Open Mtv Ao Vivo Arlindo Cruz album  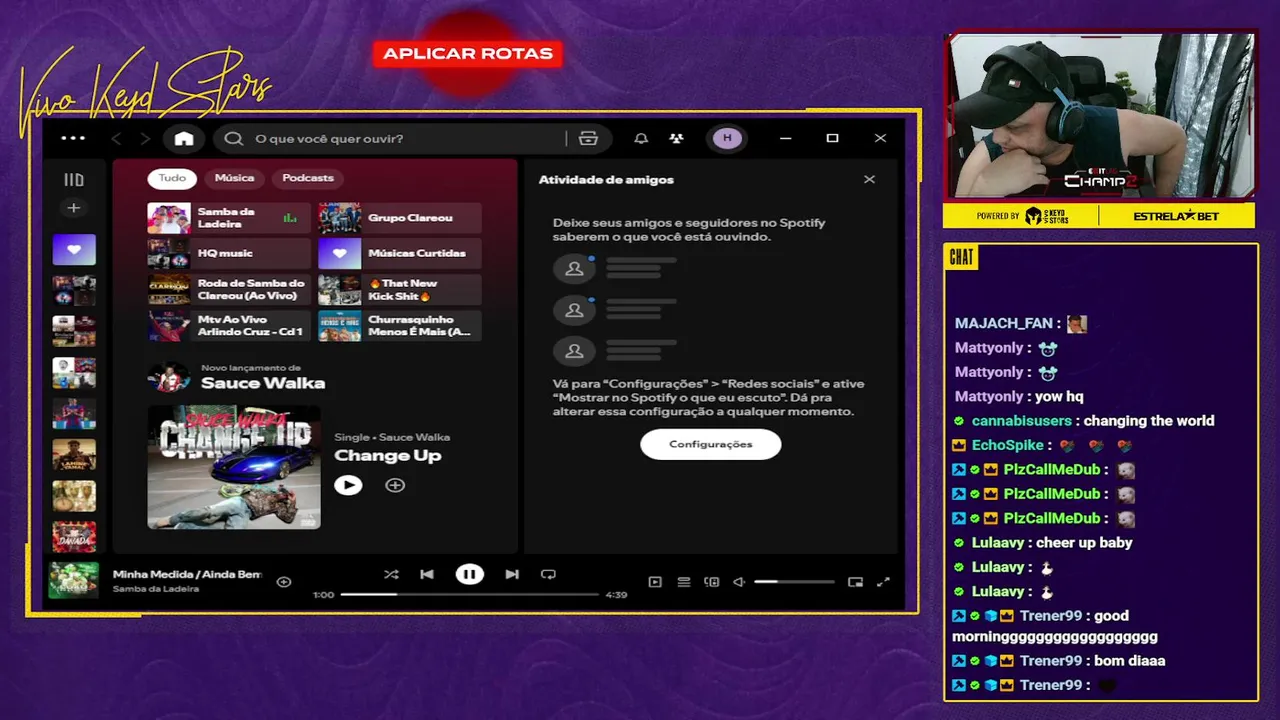coord(229,326)
